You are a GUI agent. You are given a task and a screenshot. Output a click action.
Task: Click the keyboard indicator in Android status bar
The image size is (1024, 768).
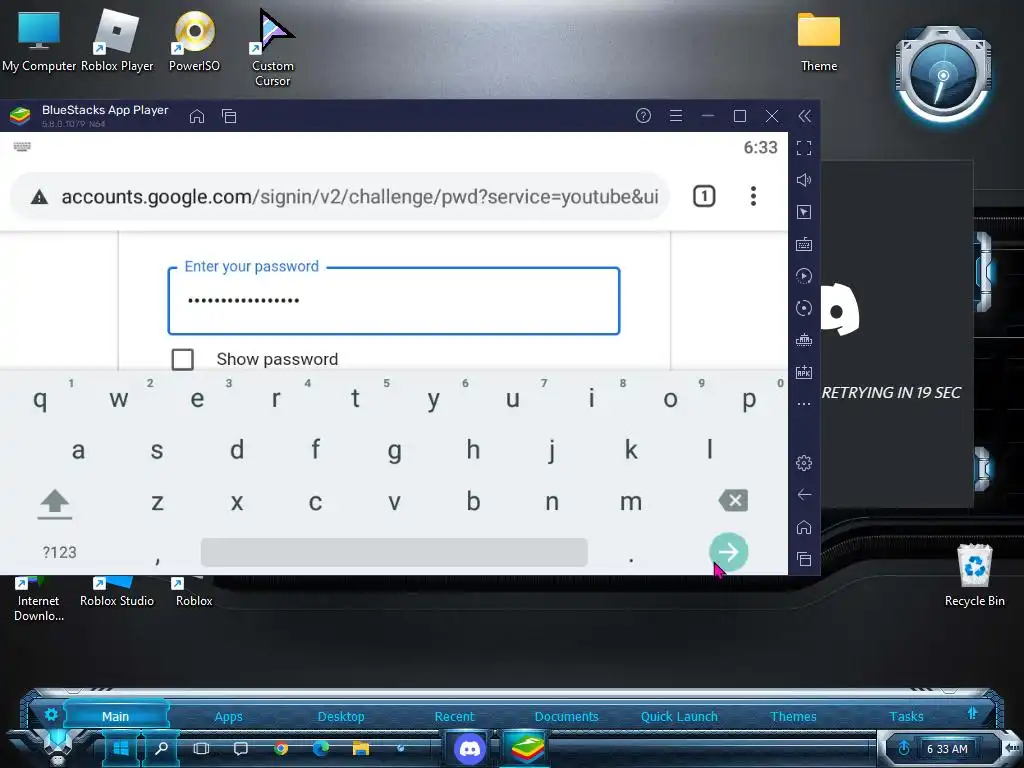tap(22, 147)
